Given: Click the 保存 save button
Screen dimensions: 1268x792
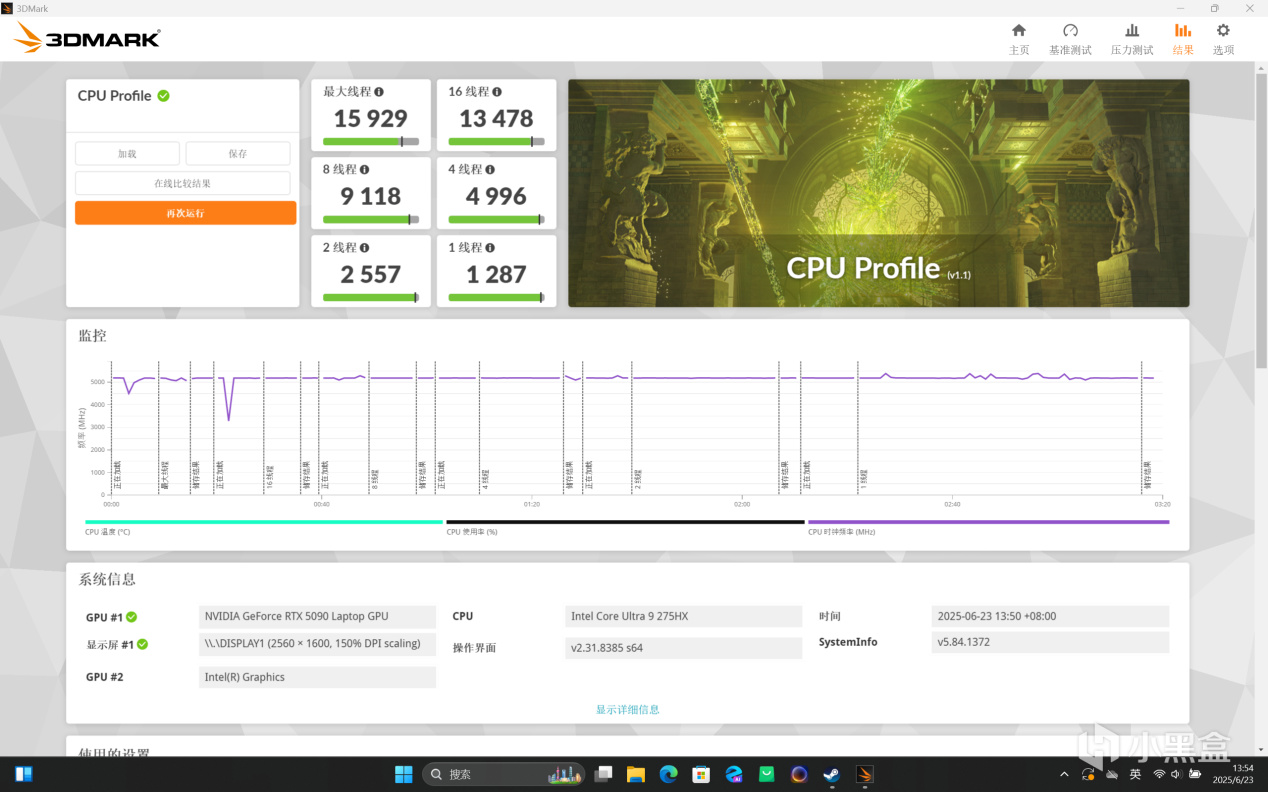Looking at the screenshot, I should (x=238, y=153).
